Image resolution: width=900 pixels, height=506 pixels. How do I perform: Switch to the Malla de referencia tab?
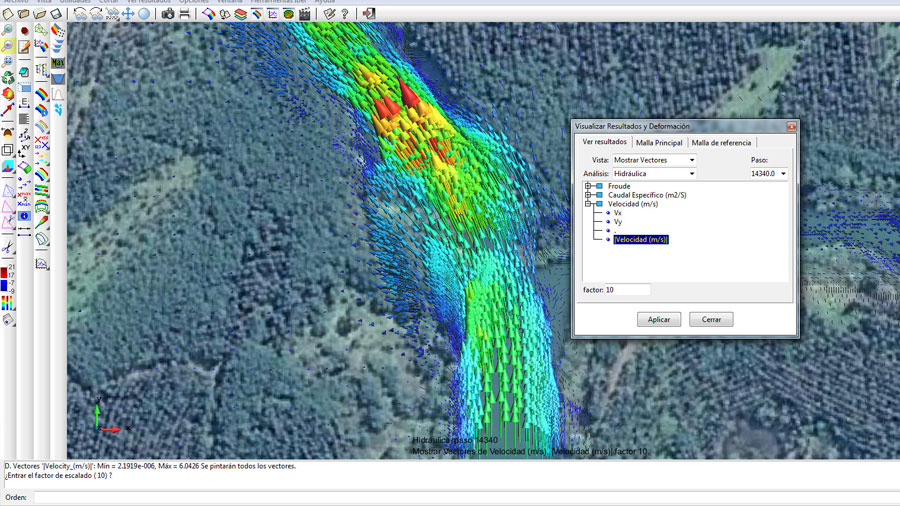[x=721, y=143]
